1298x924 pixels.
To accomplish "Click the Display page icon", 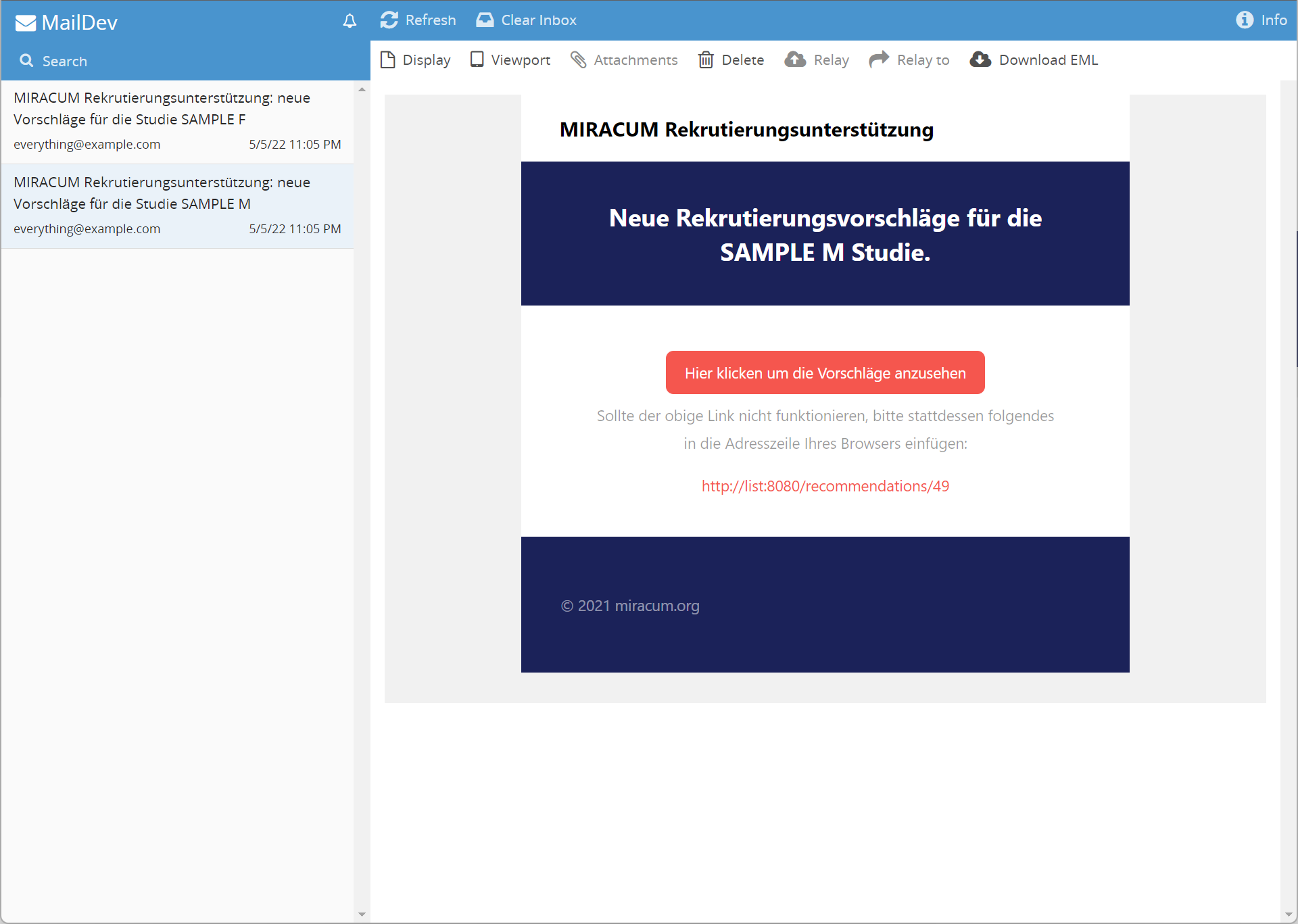I will 388,59.
